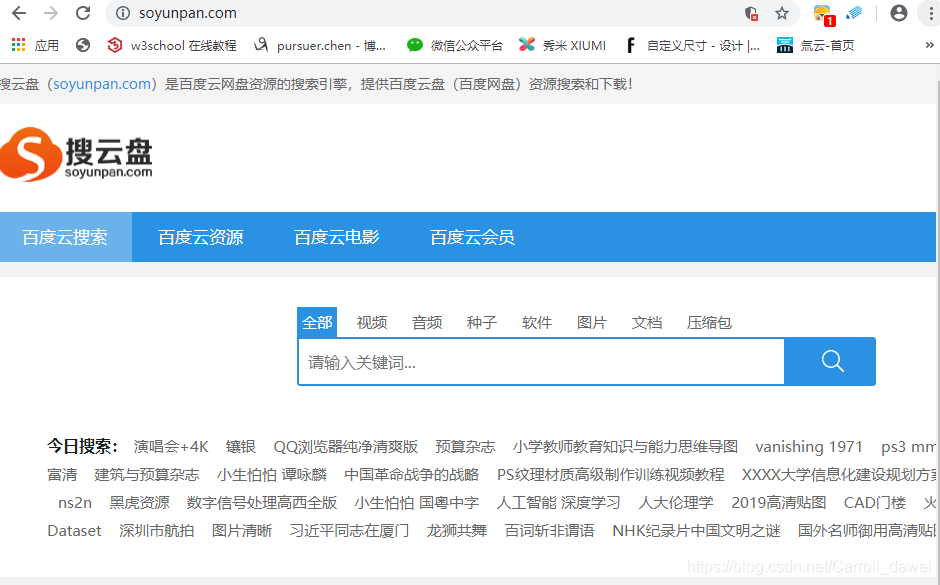The width and height of the screenshot is (940, 585).
Task: Open the 微信公众平台 bookmark
Action: pyautogui.click(x=455, y=45)
